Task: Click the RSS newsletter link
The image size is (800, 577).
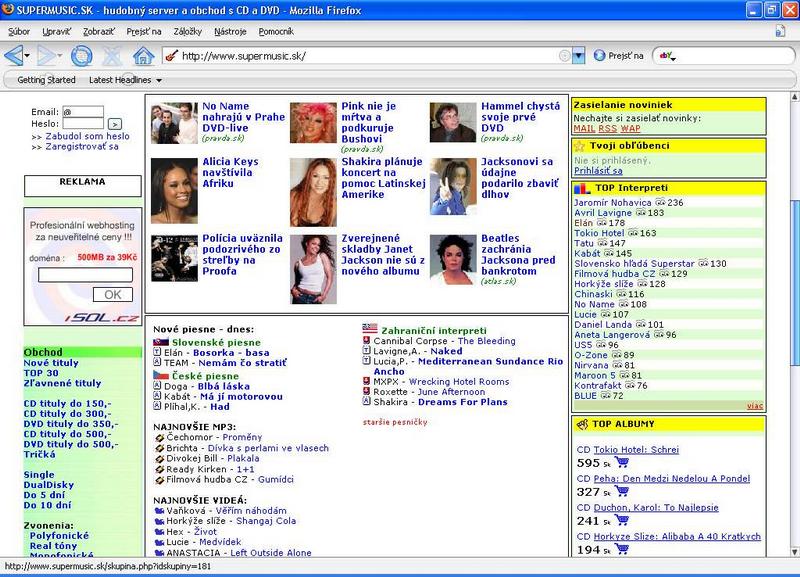Action: tap(608, 128)
